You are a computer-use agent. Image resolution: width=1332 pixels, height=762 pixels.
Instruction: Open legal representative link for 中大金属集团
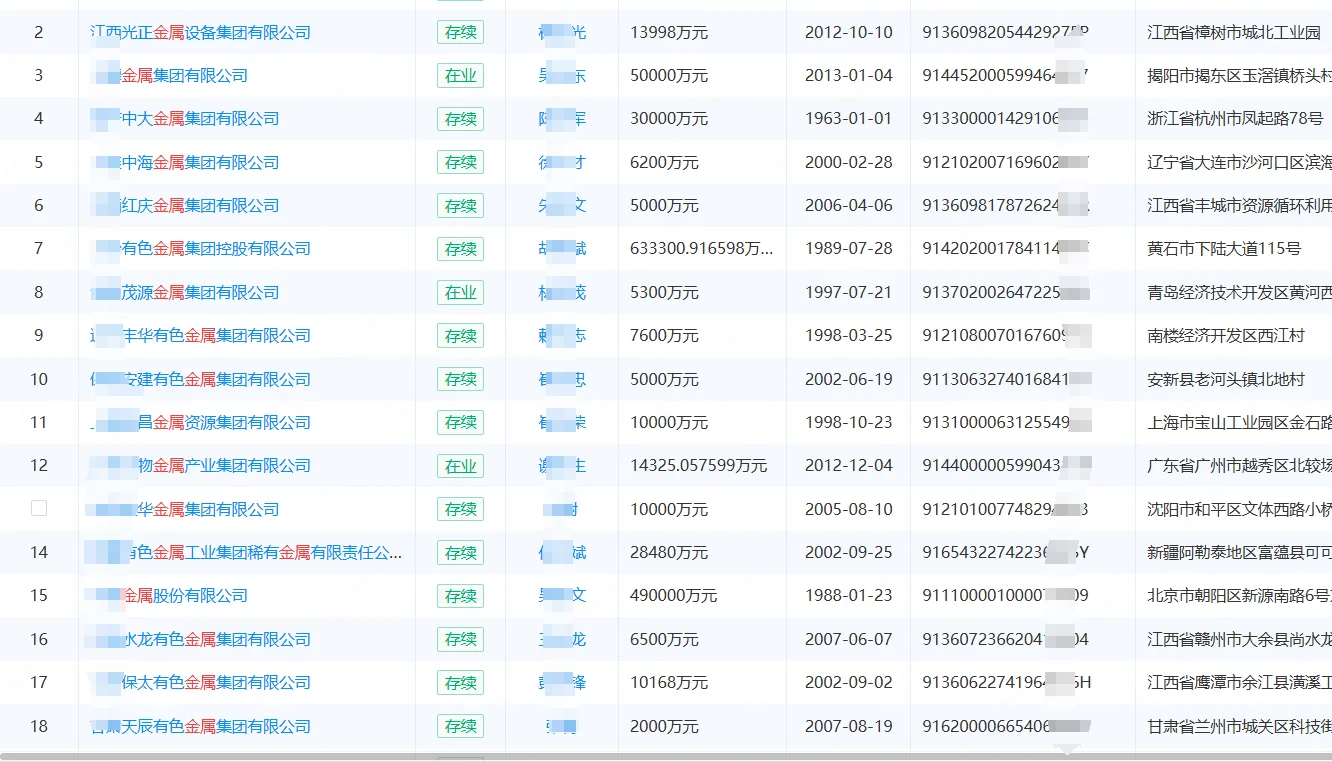pos(562,118)
